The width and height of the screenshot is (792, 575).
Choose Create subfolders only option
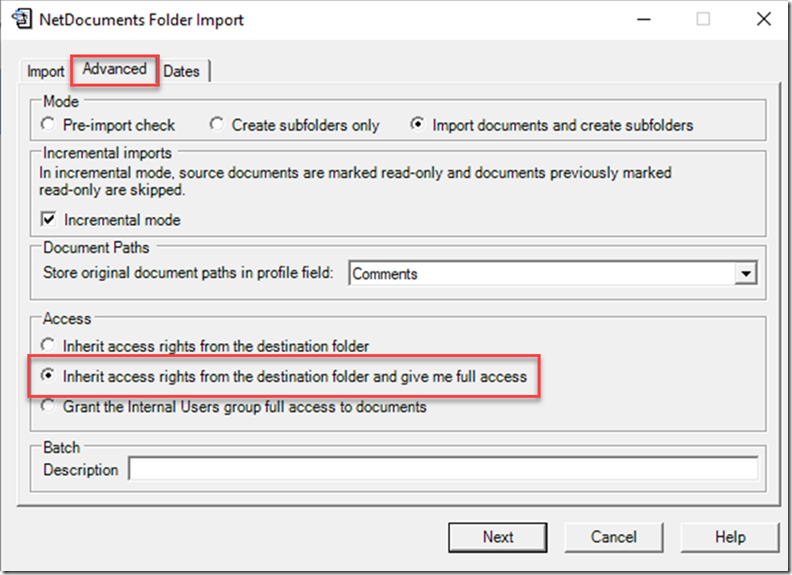294,125
